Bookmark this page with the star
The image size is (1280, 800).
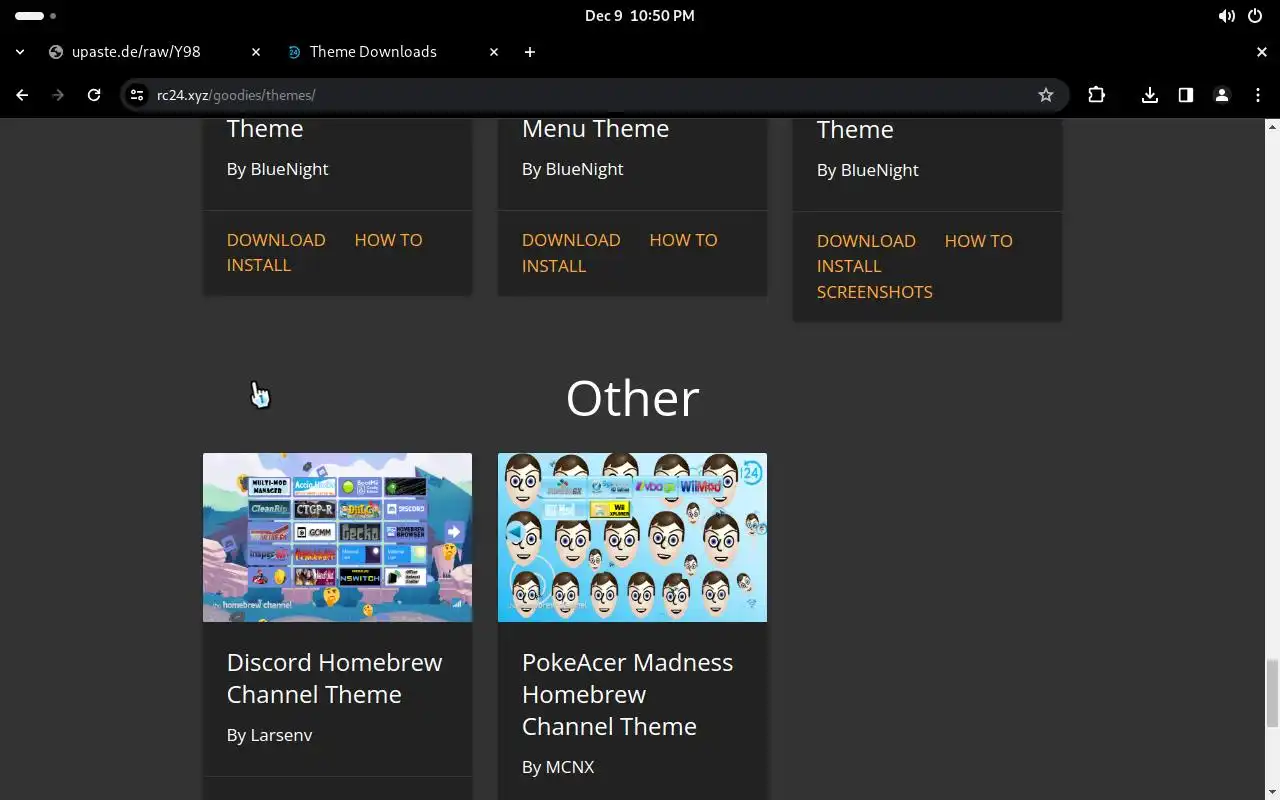pos(1046,95)
